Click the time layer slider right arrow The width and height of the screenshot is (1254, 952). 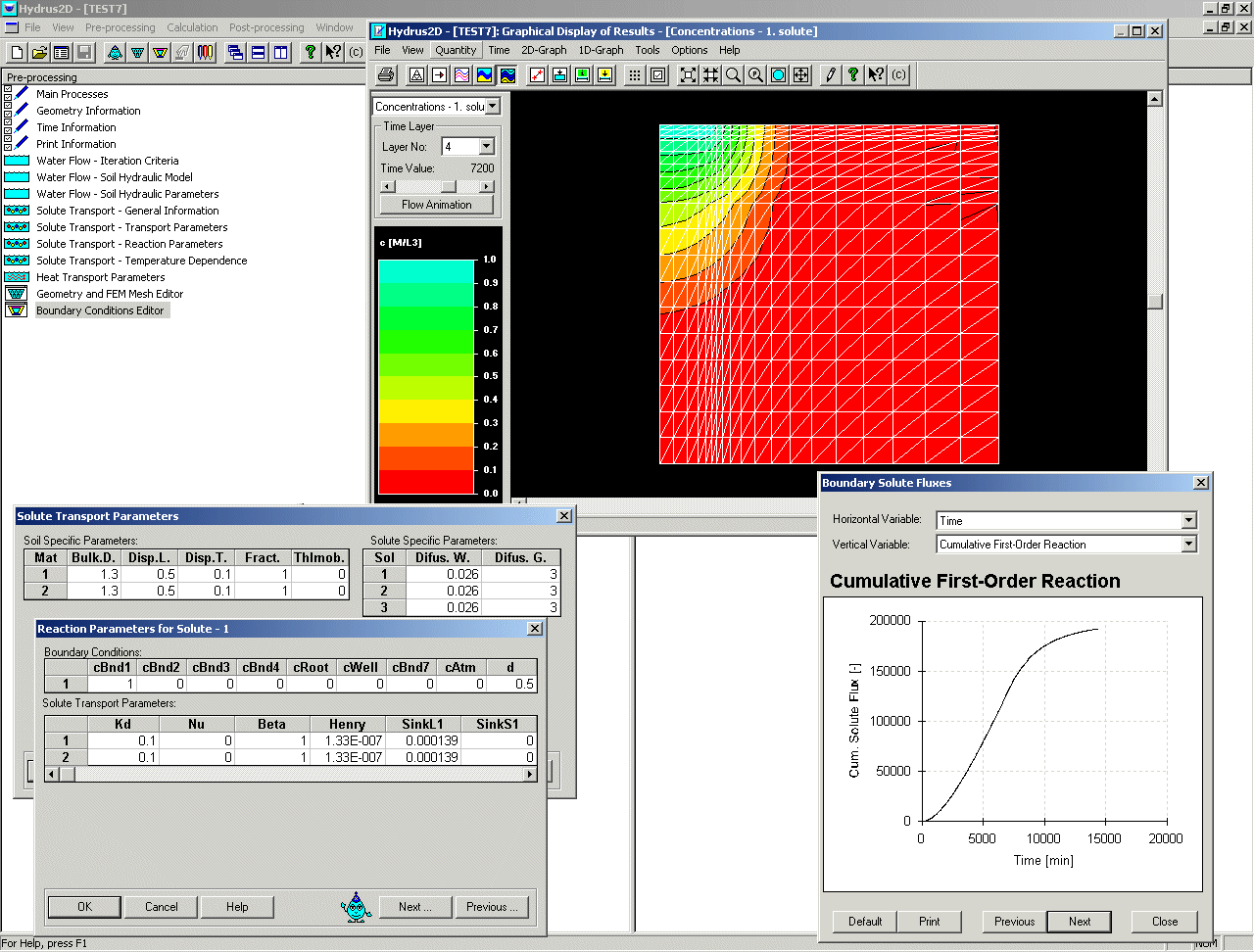tap(487, 186)
